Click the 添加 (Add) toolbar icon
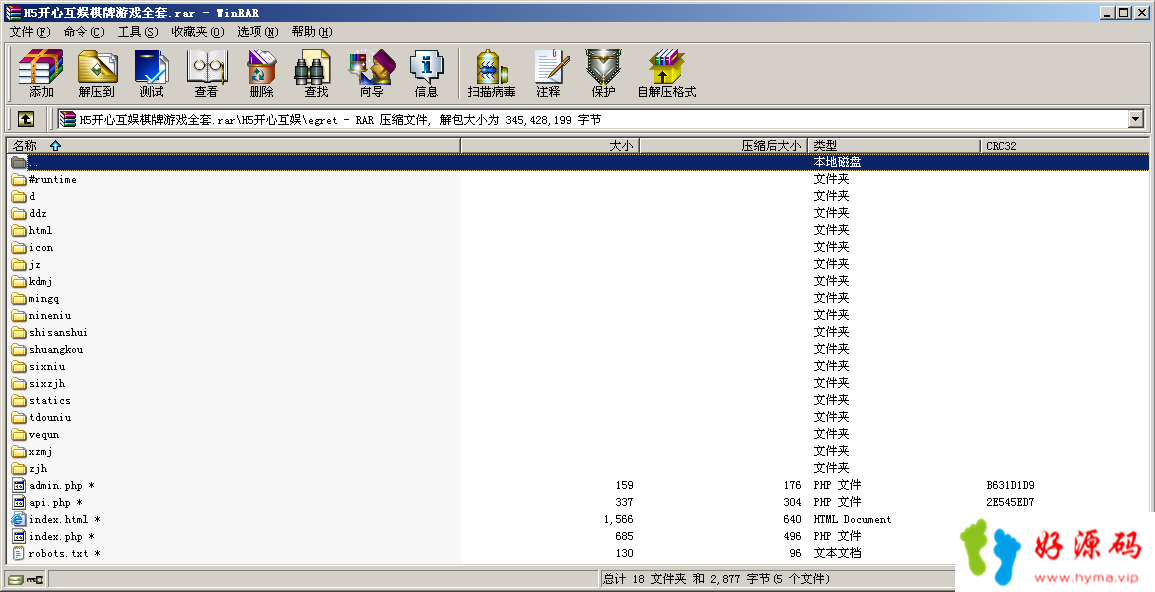The width and height of the screenshot is (1155, 592). pos(41,73)
